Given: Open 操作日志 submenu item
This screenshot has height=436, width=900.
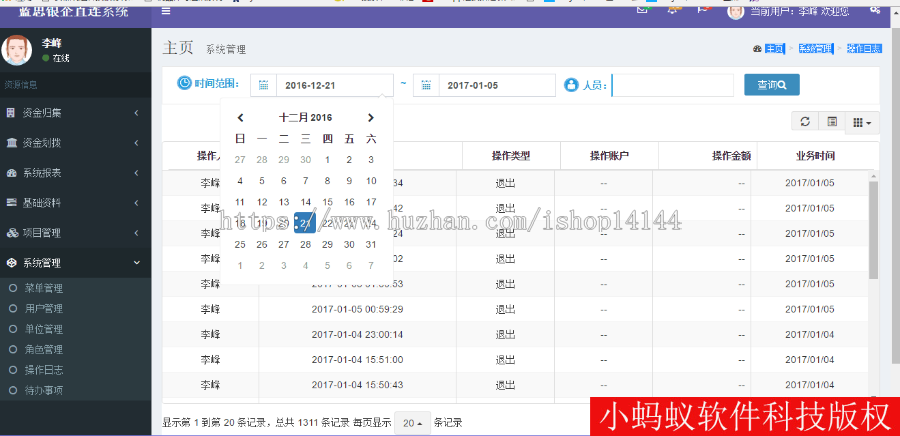Looking at the screenshot, I should (44, 370).
